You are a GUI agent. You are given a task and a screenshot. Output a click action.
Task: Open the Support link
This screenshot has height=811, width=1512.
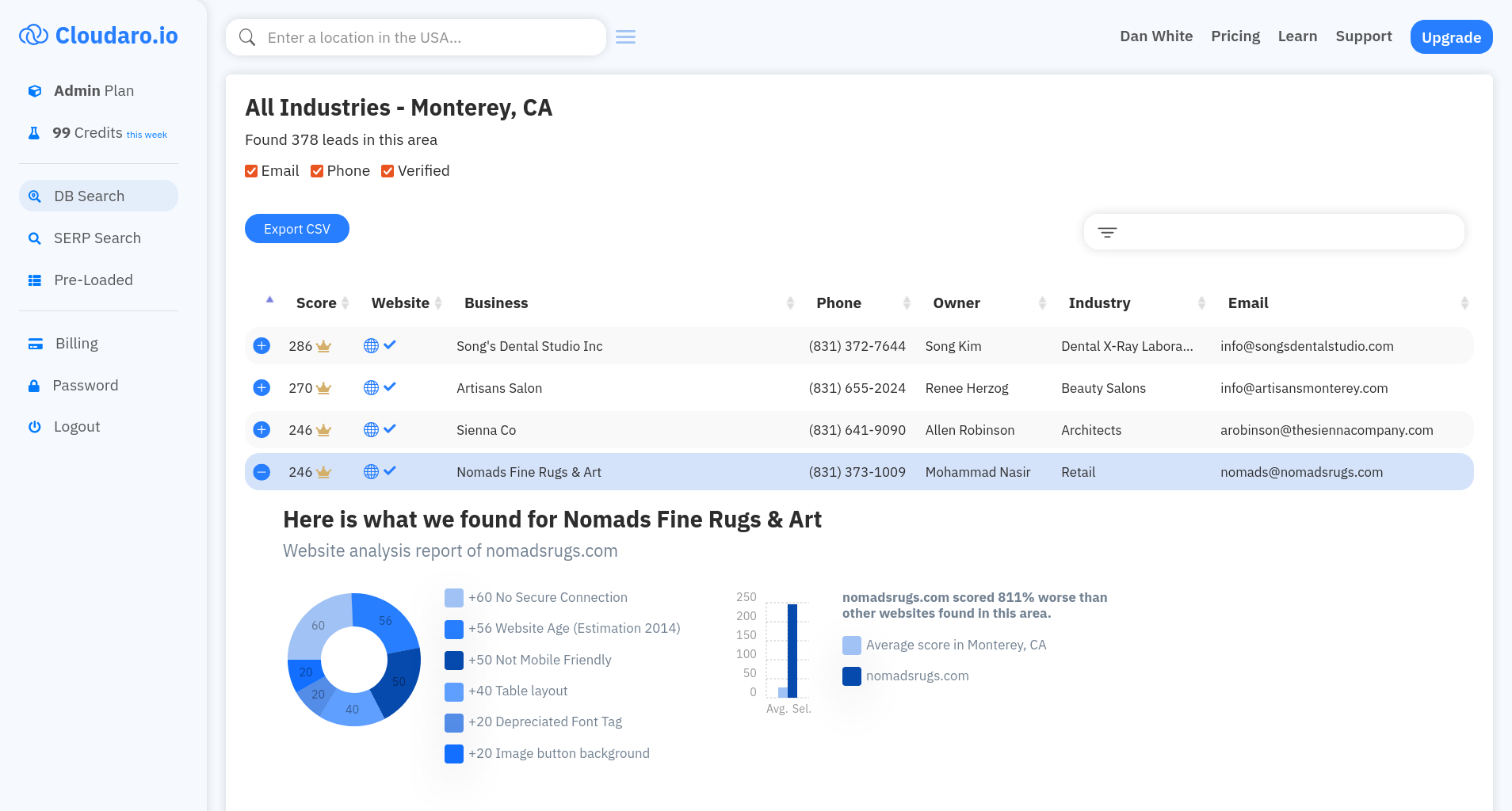pos(1363,36)
